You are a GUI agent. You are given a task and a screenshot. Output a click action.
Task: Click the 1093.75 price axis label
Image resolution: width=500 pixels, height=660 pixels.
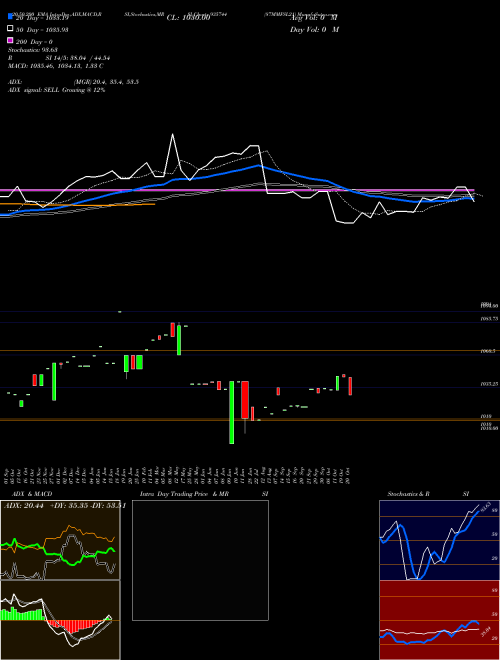(x=489, y=319)
